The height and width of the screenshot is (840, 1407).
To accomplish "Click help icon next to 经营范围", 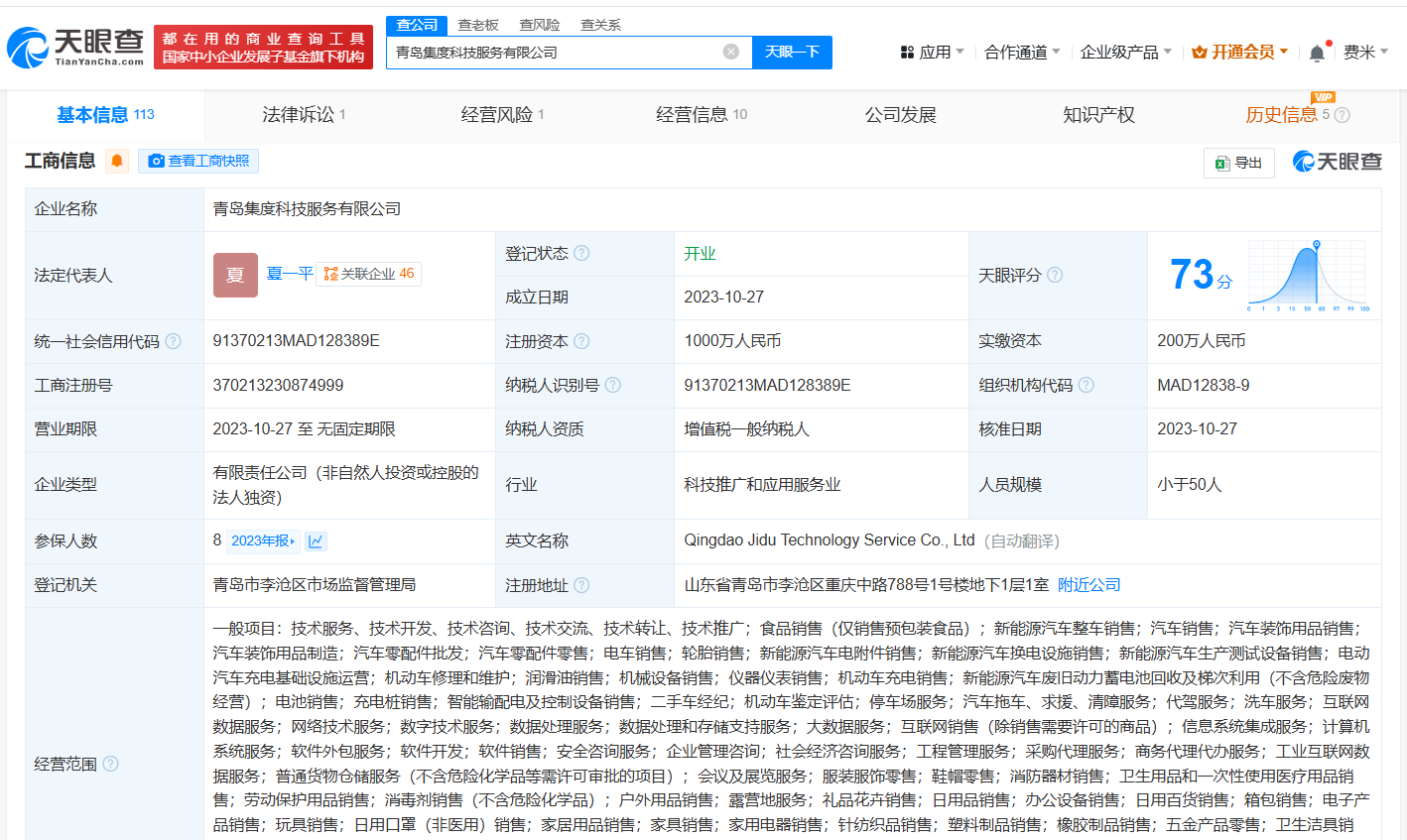I will pos(110,764).
